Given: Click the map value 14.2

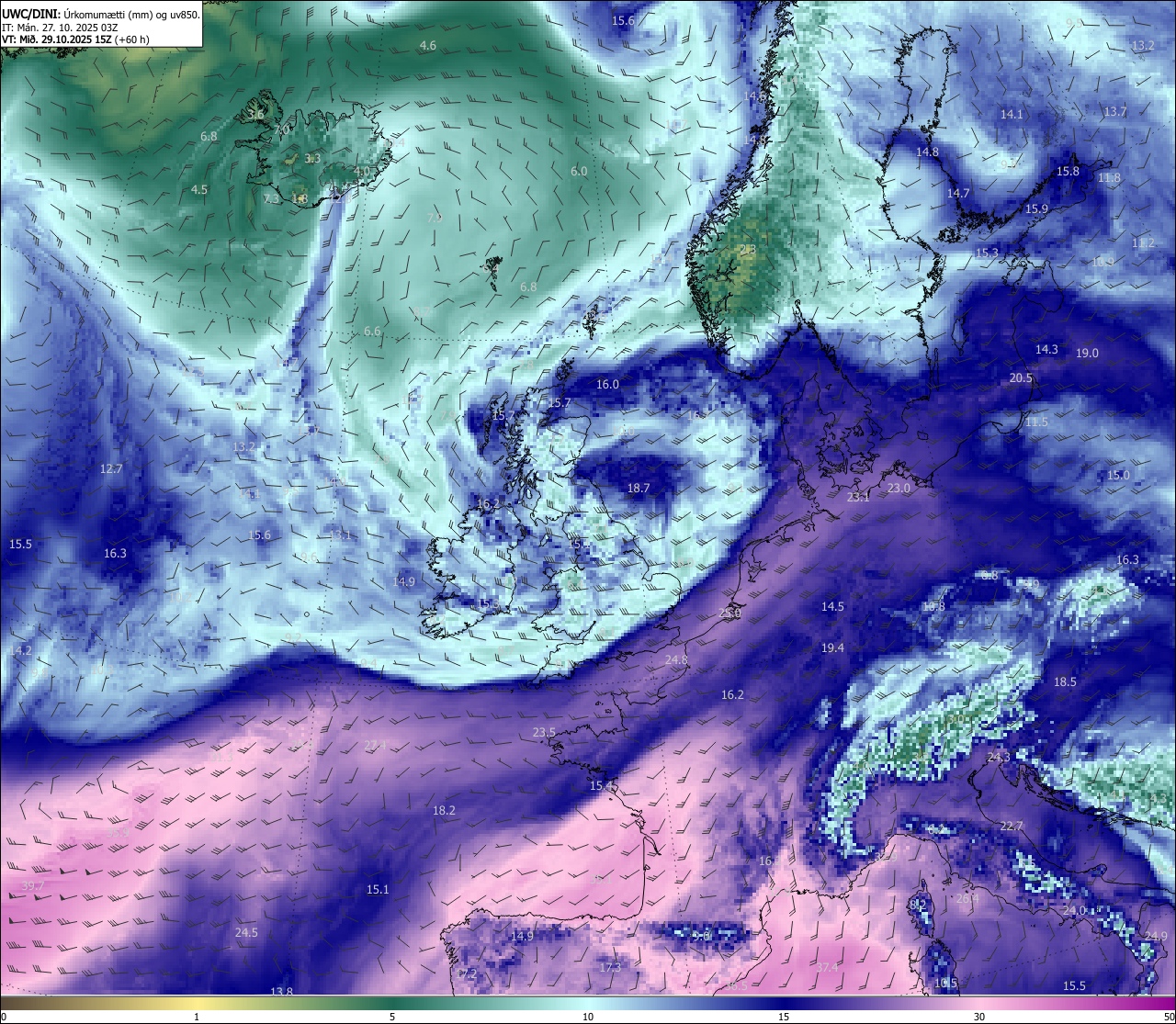Looking at the screenshot, I should pyautogui.click(x=20, y=649).
